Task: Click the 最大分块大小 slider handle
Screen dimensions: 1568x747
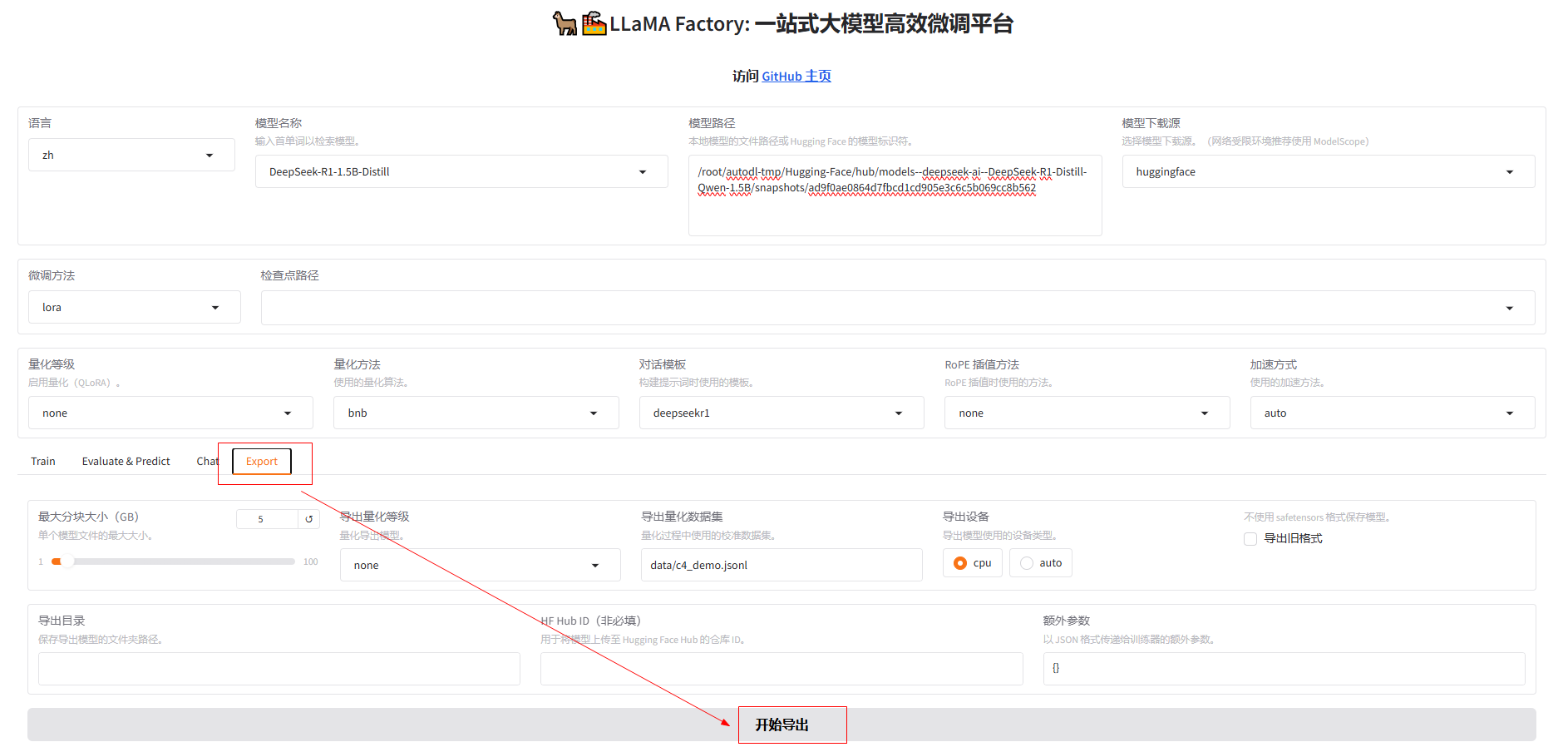Action: [x=68, y=561]
